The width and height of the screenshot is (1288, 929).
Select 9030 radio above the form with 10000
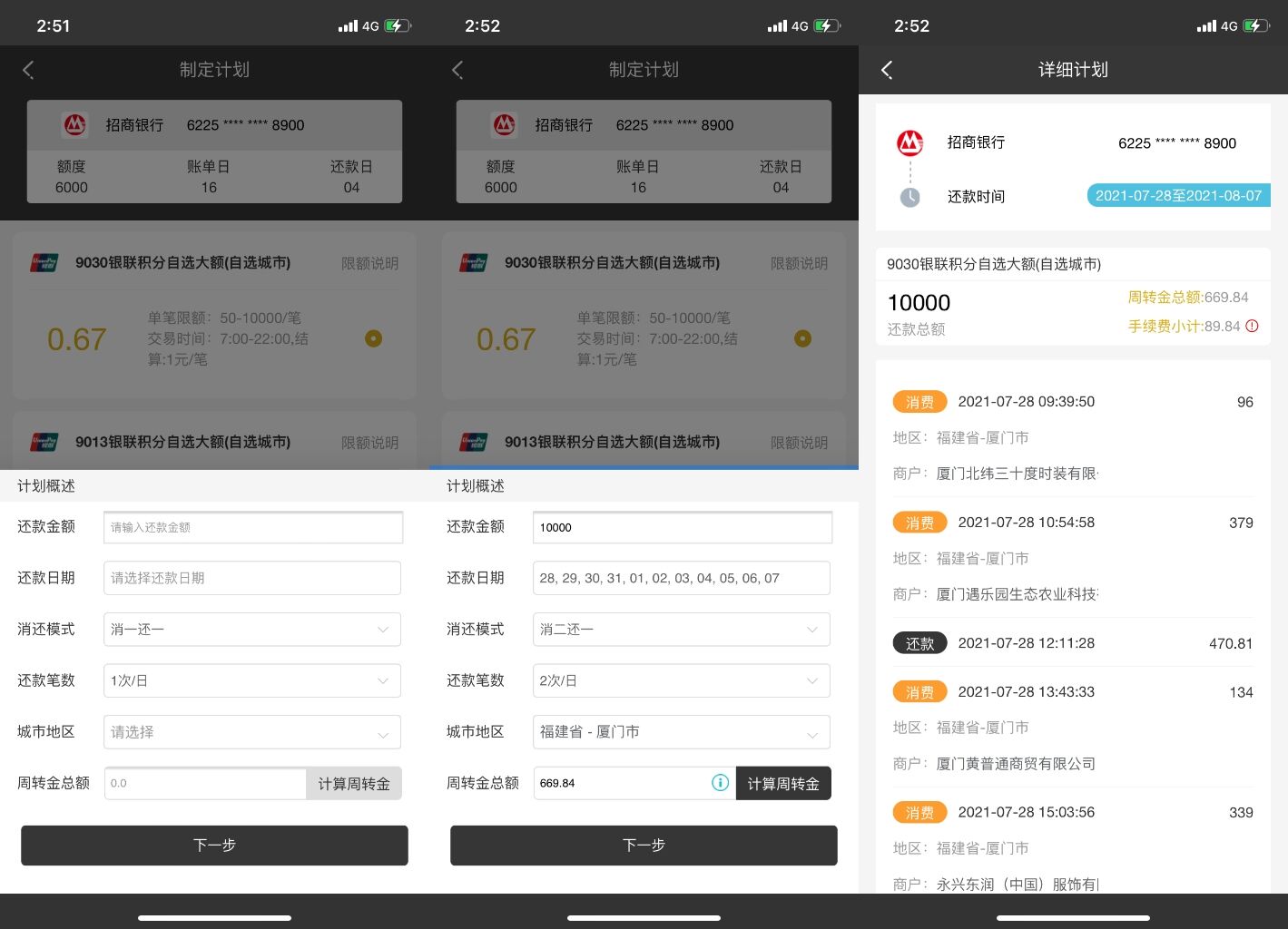802,338
